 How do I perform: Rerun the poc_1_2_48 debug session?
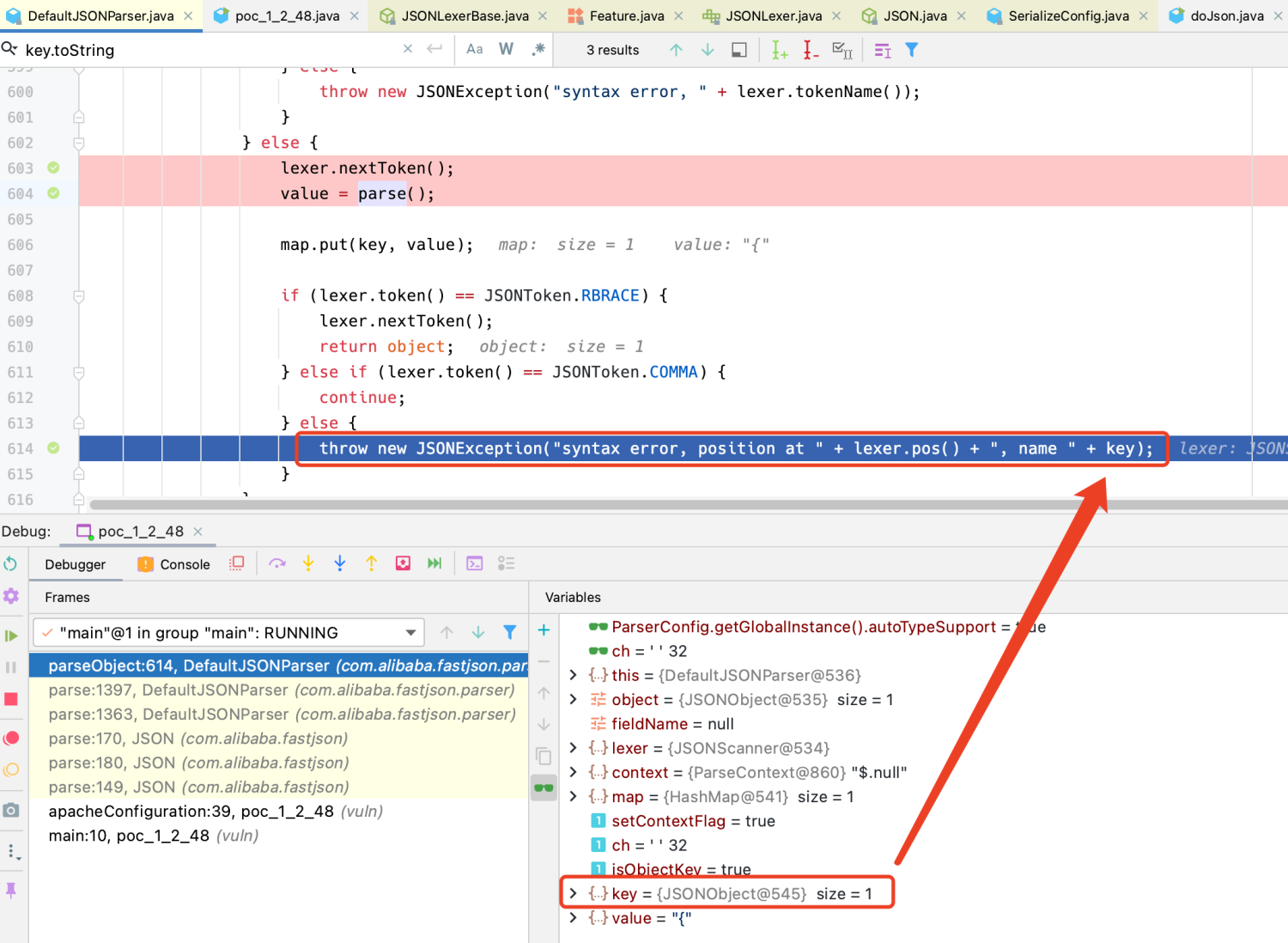[10, 563]
